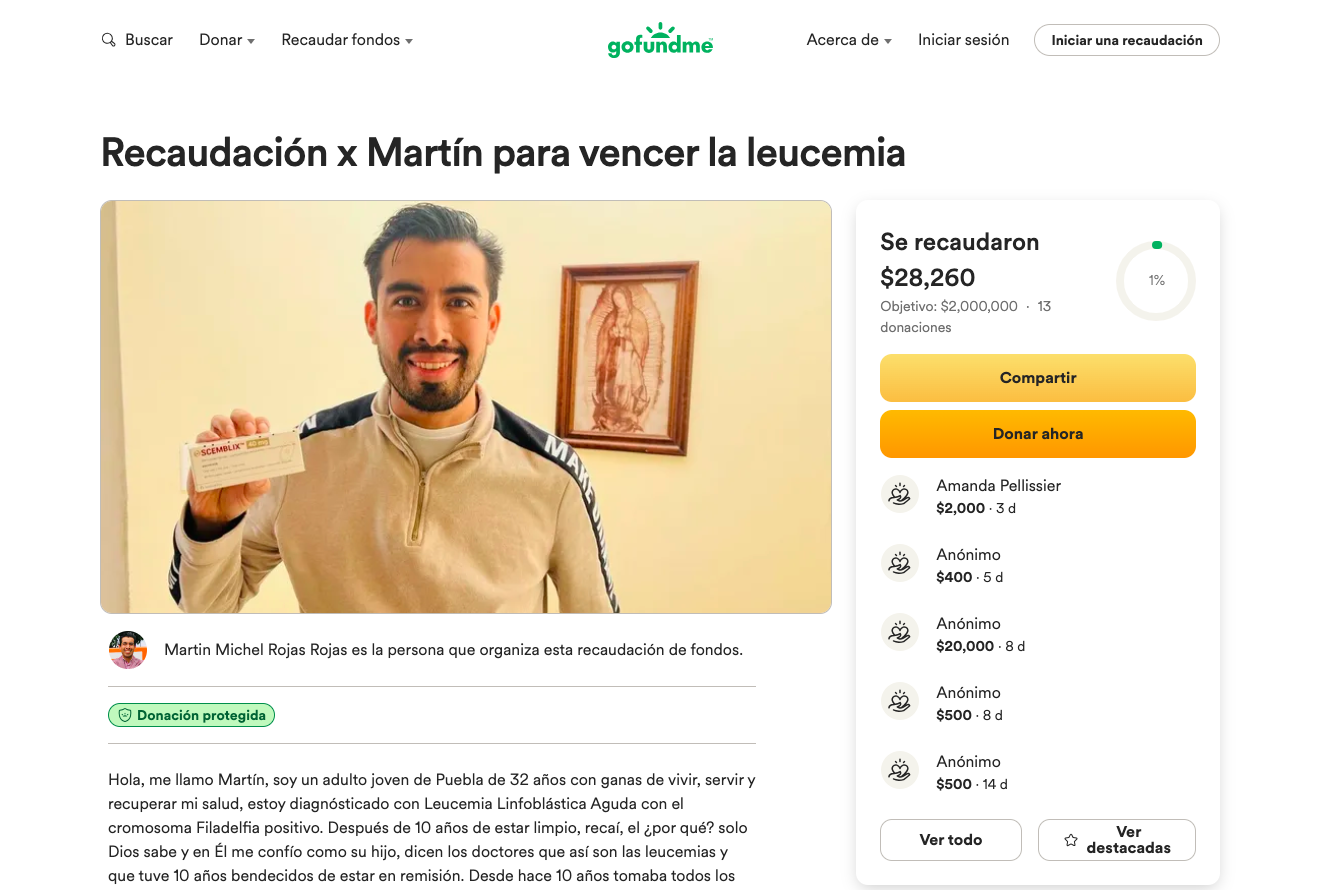Click the donor icon next to the $400 donation
Screen dimensions: 1326x890
click(x=900, y=563)
